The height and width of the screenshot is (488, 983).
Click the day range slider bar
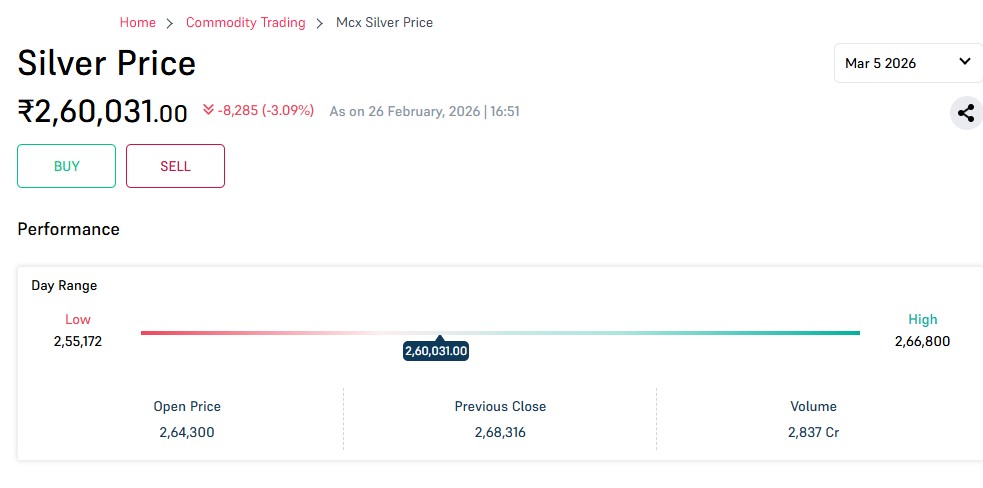[x=650, y=333]
